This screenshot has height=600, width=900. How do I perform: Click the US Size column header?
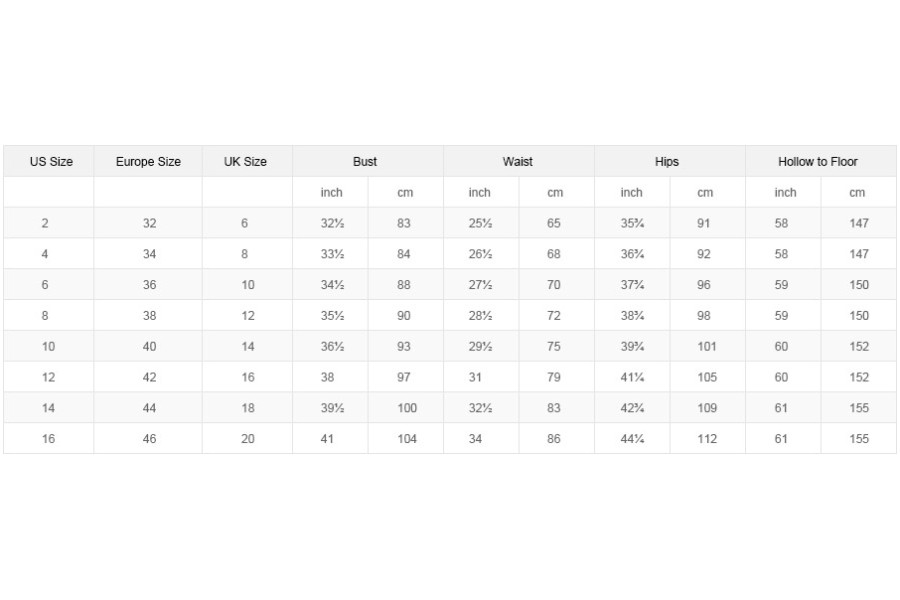[x=51, y=161]
